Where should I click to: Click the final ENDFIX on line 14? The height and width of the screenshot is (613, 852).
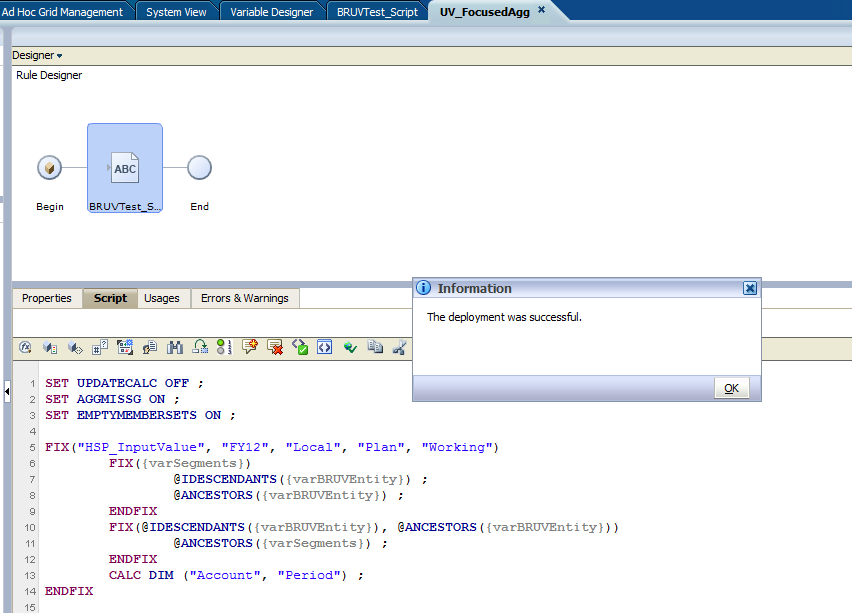[x=69, y=591]
